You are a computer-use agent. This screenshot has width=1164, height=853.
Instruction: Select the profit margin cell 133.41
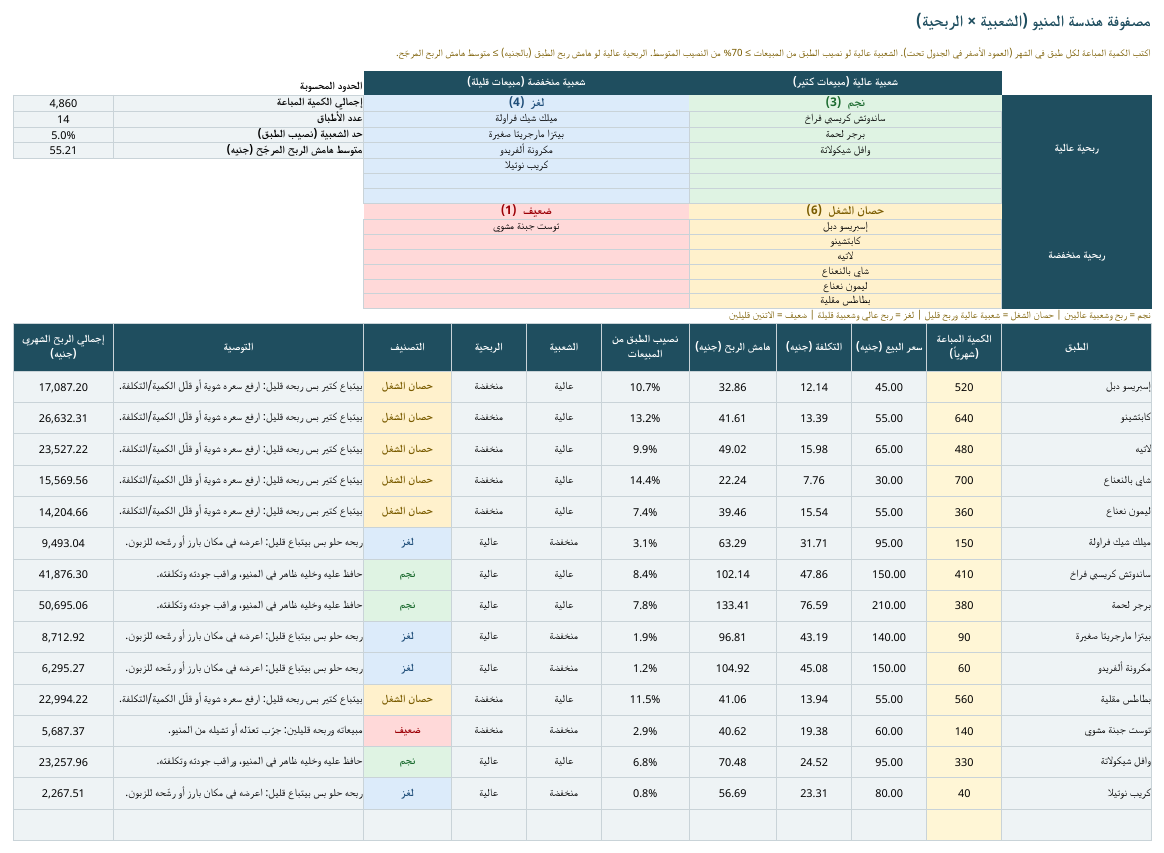pyautogui.click(x=733, y=605)
